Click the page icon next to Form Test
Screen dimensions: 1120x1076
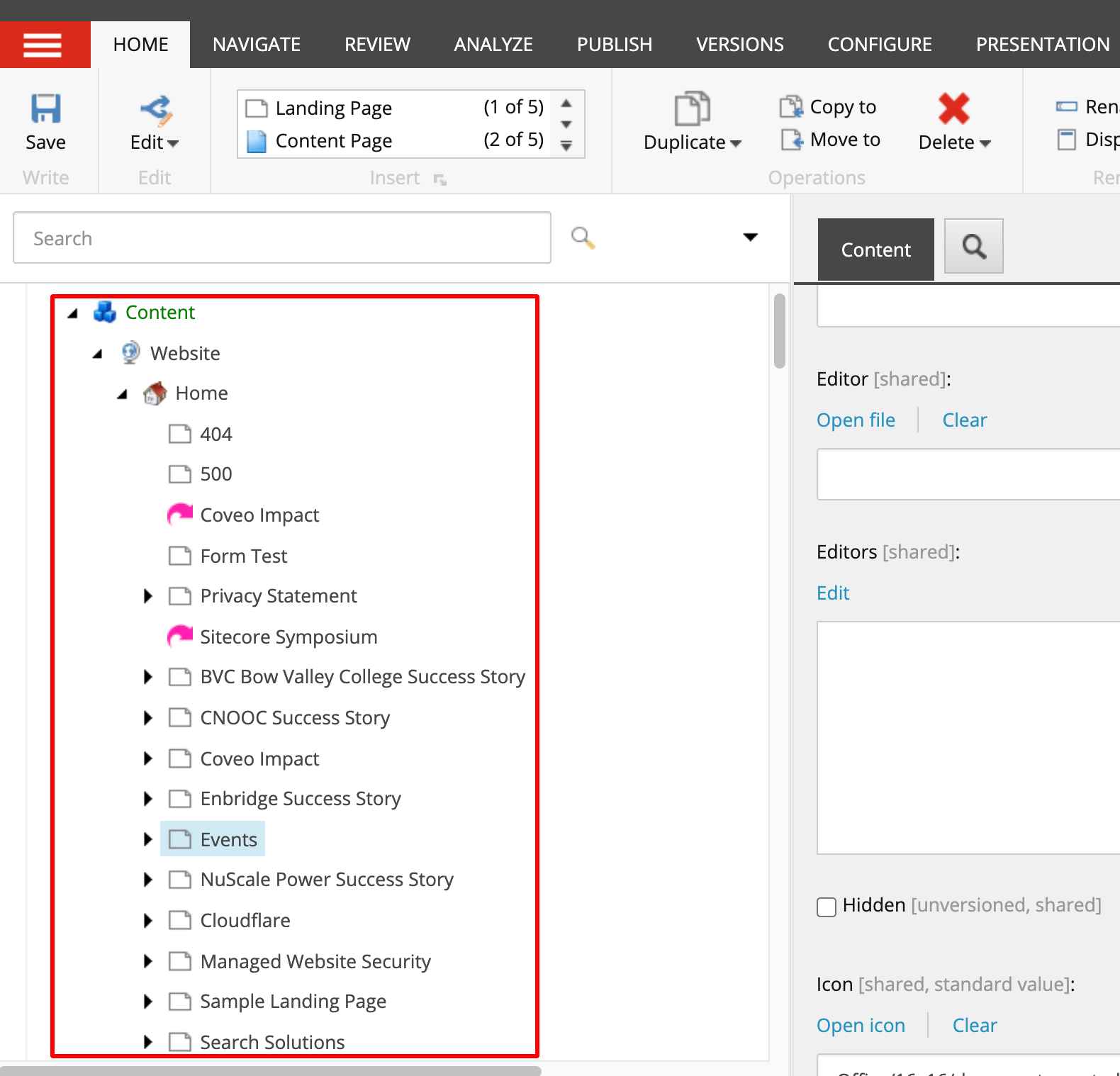[x=180, y=556]
